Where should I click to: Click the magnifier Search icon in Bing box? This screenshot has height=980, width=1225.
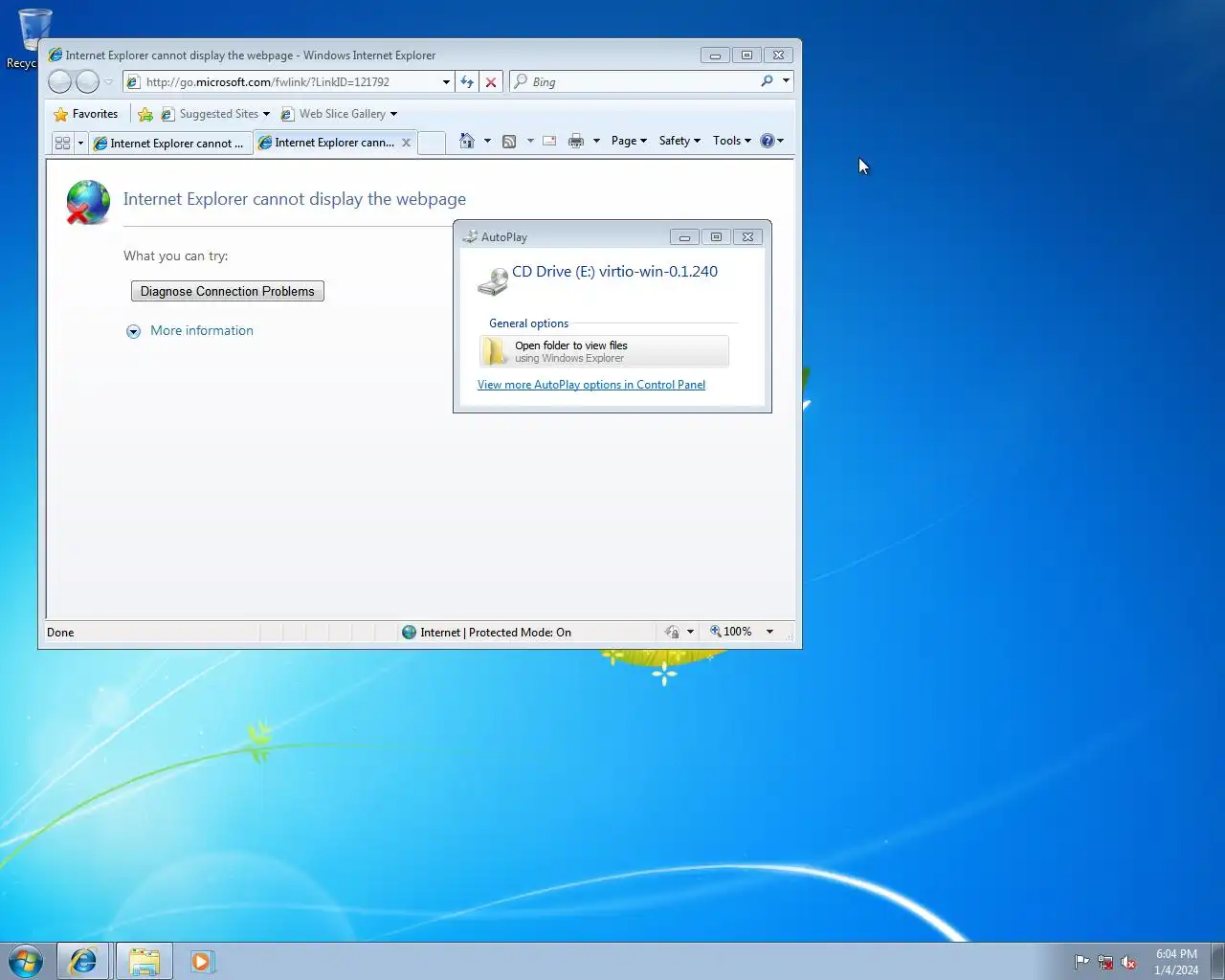coord(767,81)
